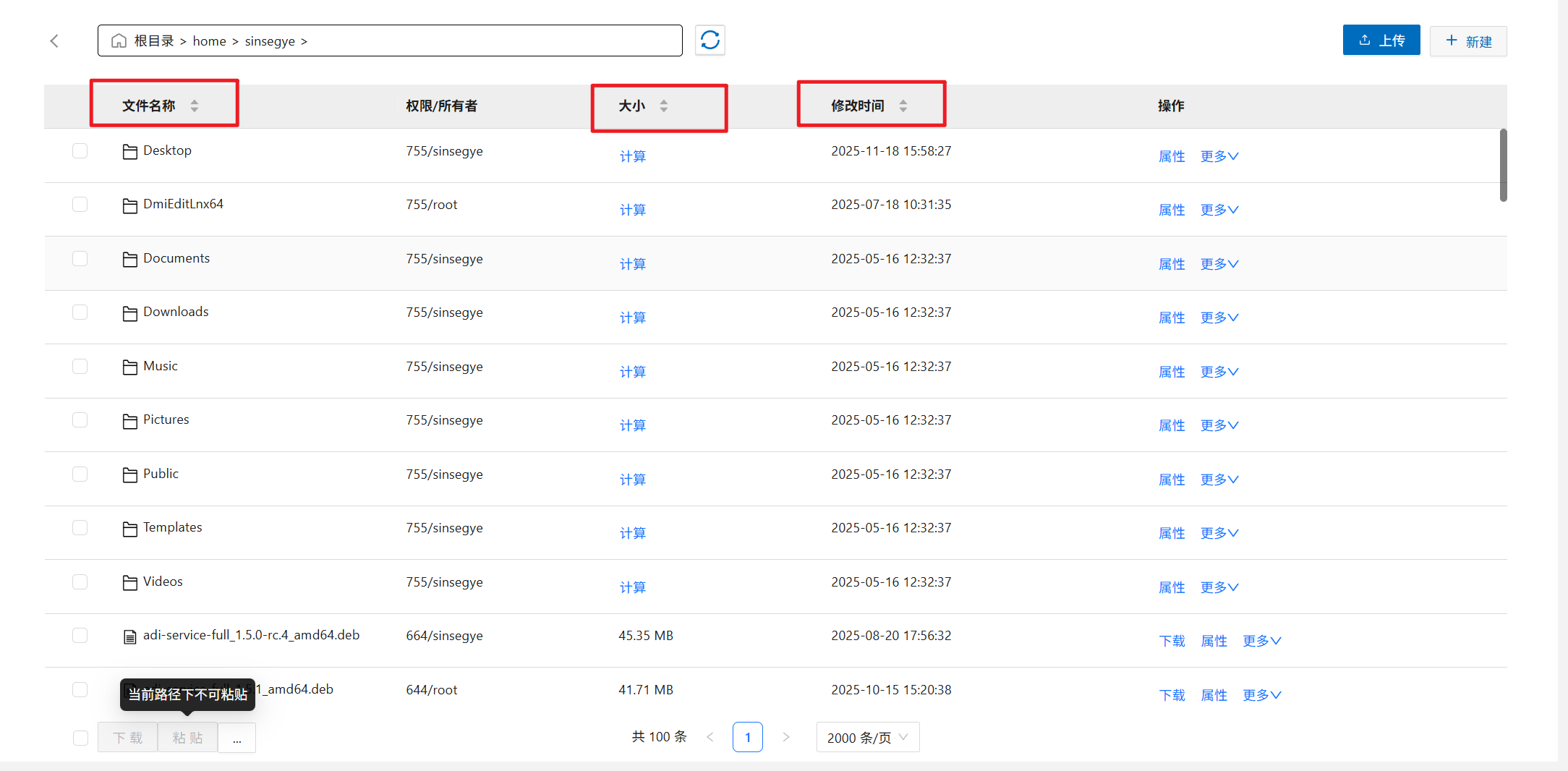Select page 1 in pagination
This screenshot has height=771, width=1568.
click(x=747, y=738)
